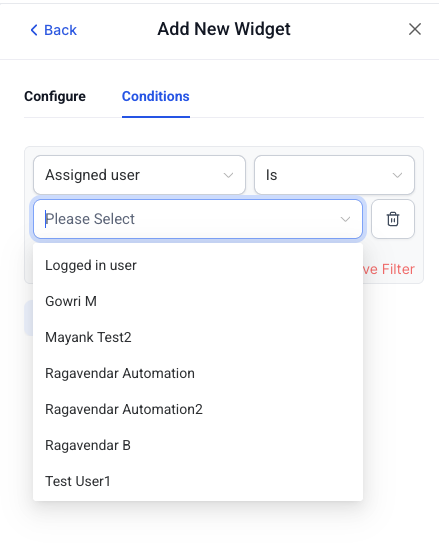Focus the Please Select search input
Viewport: 439px width, 544px height.
tap(198, 219)
